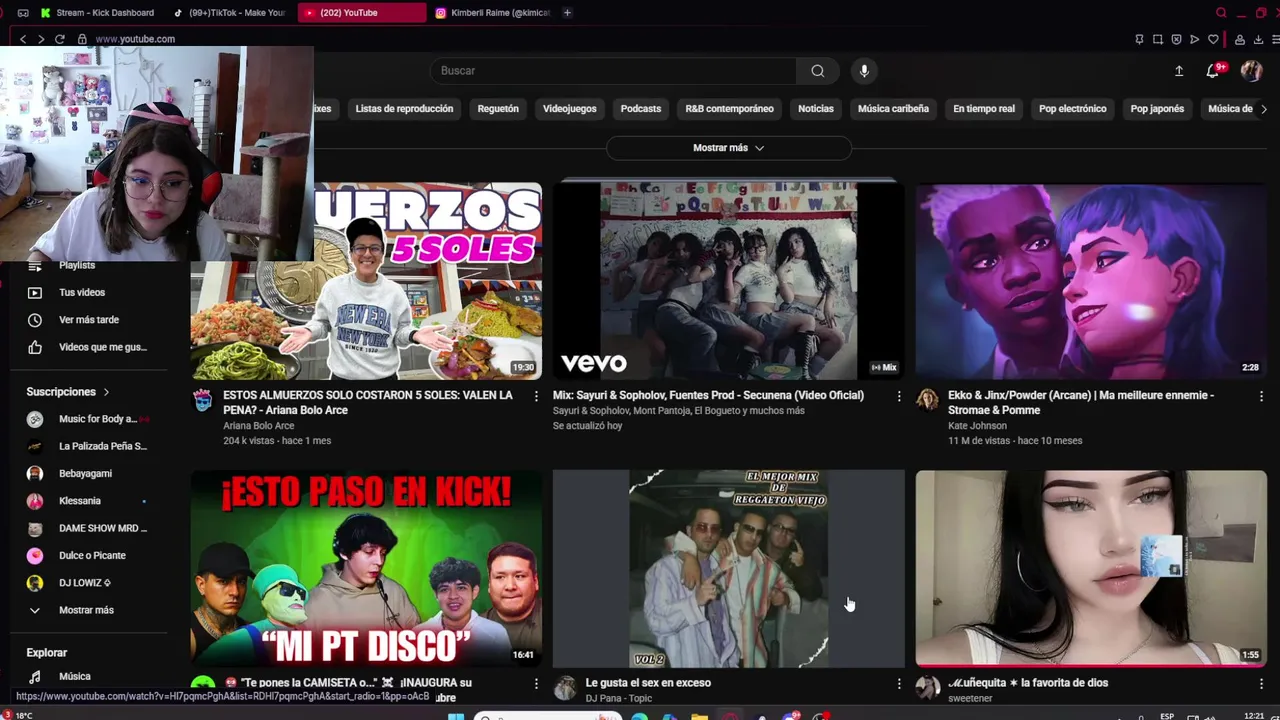Switch to Kimberli Raime Instagram tab
The height and width of the screenshot is (720, 1280).
493,13
